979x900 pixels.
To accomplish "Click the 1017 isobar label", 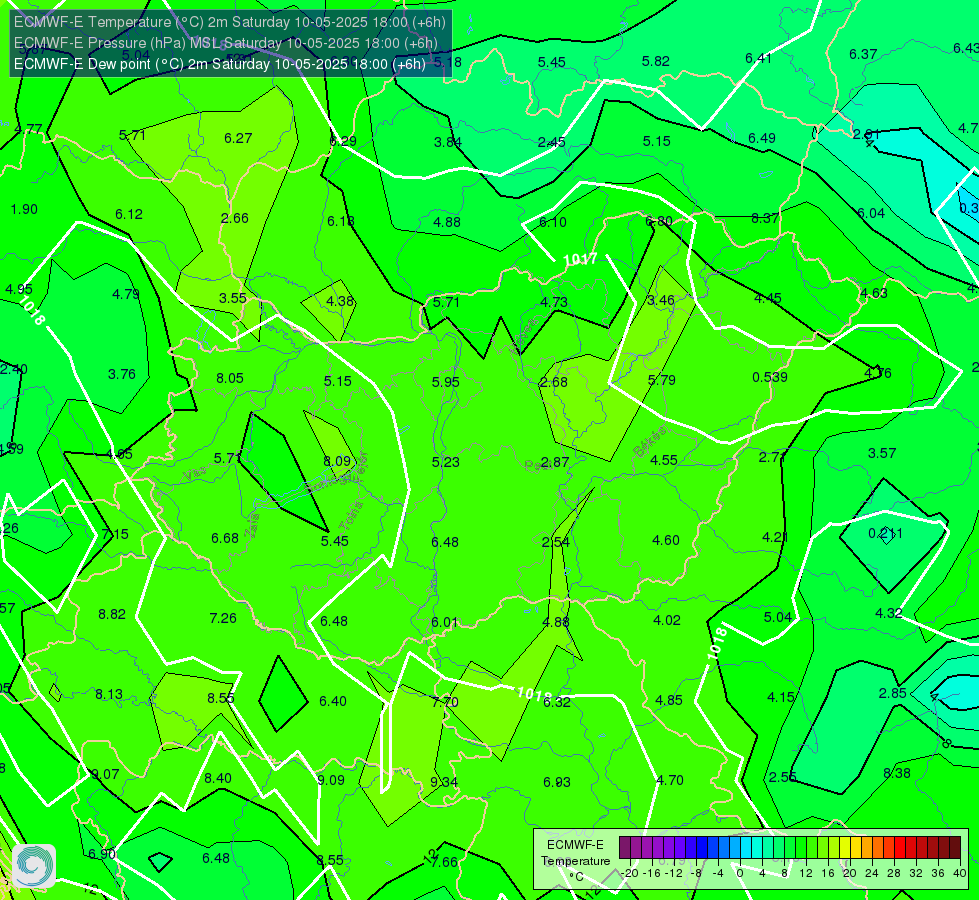I will pyautogui.click(x=580, y=259).
